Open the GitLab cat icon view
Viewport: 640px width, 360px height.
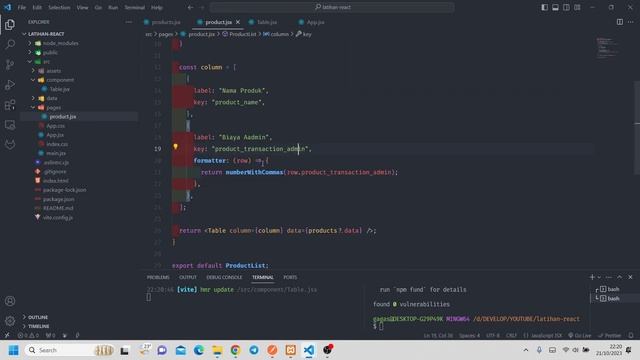pyautogui.click(x=10, y=144)
